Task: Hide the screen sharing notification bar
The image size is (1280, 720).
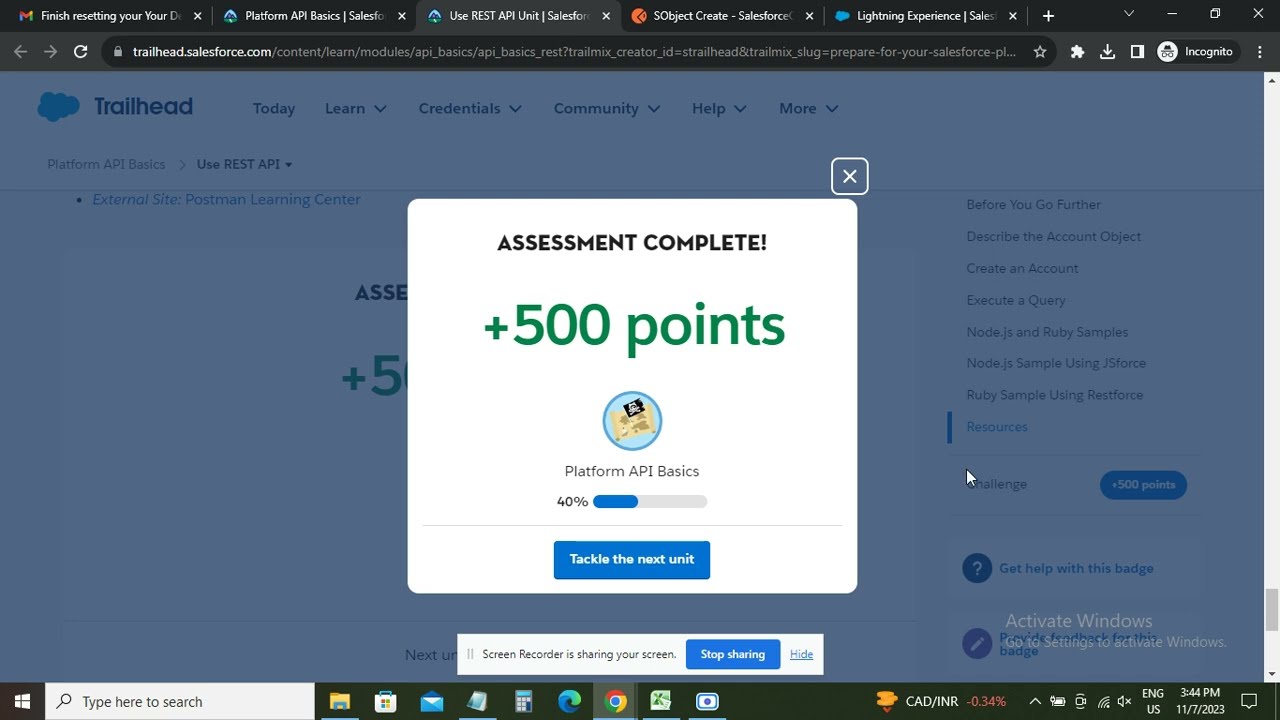Action: 801,654
